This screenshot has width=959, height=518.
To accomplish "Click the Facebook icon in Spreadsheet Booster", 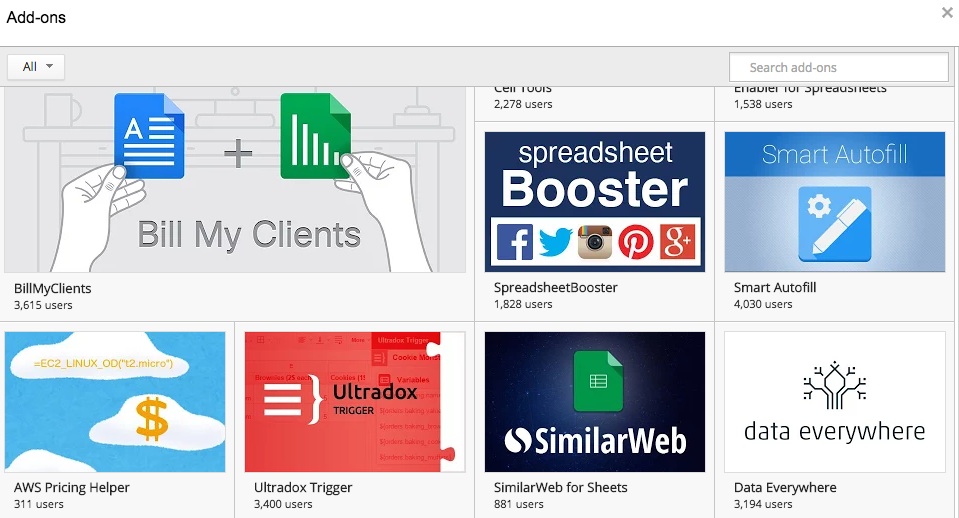I will tap(515, 242).
